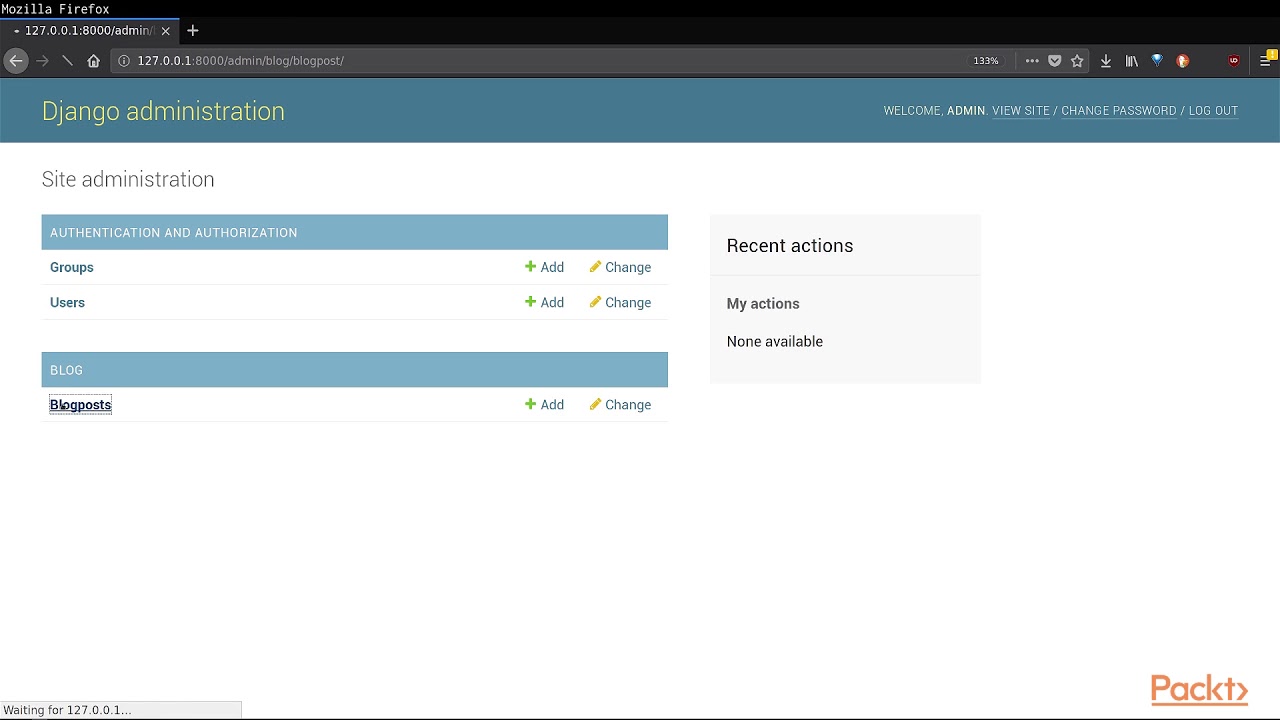
Task: Click the 133% zoom level indicator
Action: coord(986,61)
